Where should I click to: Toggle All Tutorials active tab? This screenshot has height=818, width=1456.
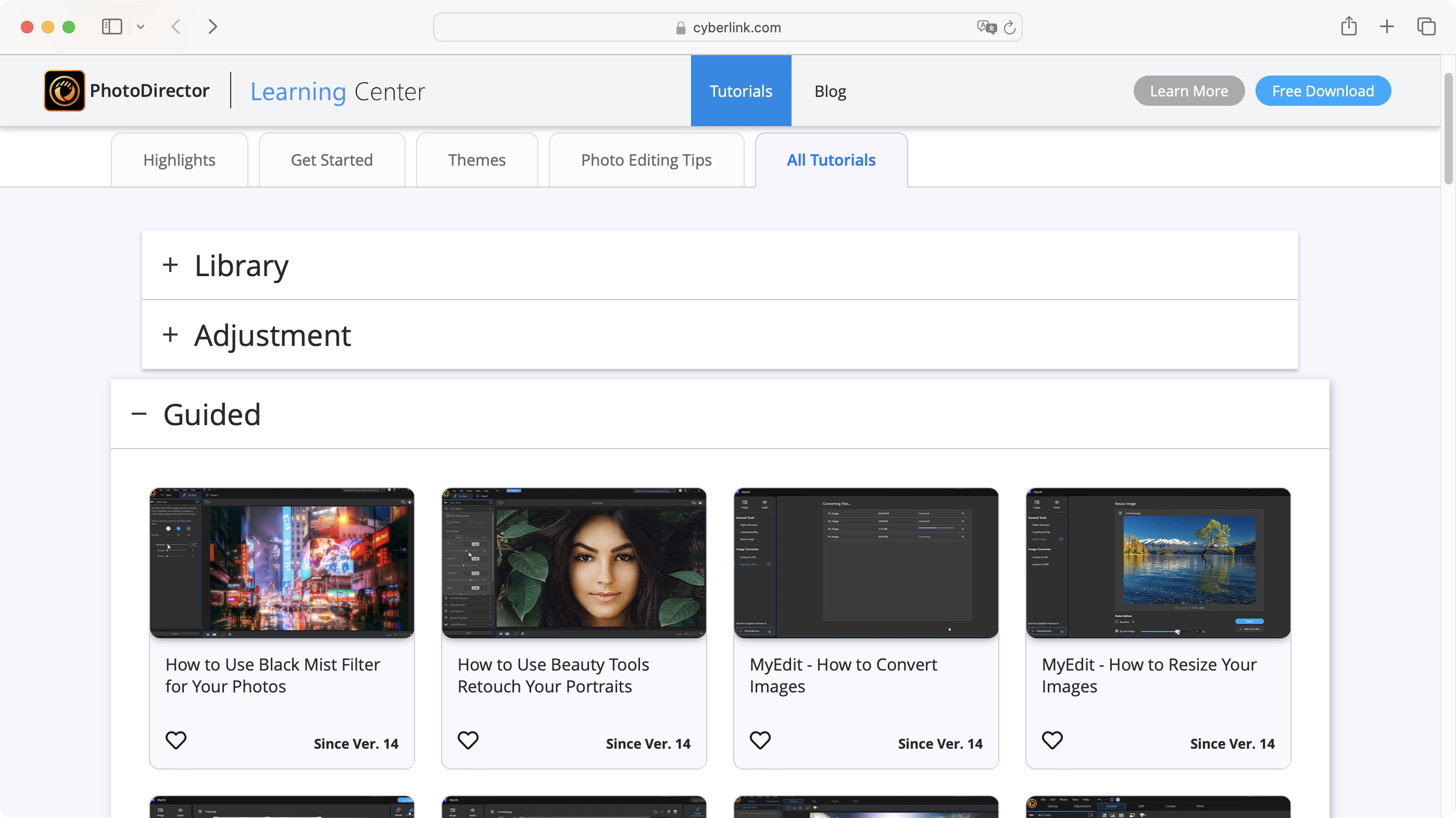831,160
